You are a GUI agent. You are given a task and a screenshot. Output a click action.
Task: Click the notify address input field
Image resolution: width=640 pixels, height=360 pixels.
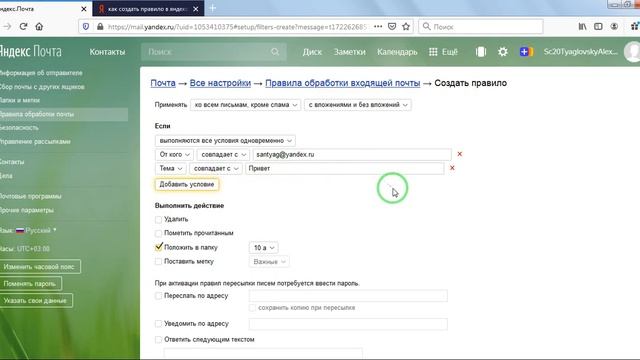[348, 324]
